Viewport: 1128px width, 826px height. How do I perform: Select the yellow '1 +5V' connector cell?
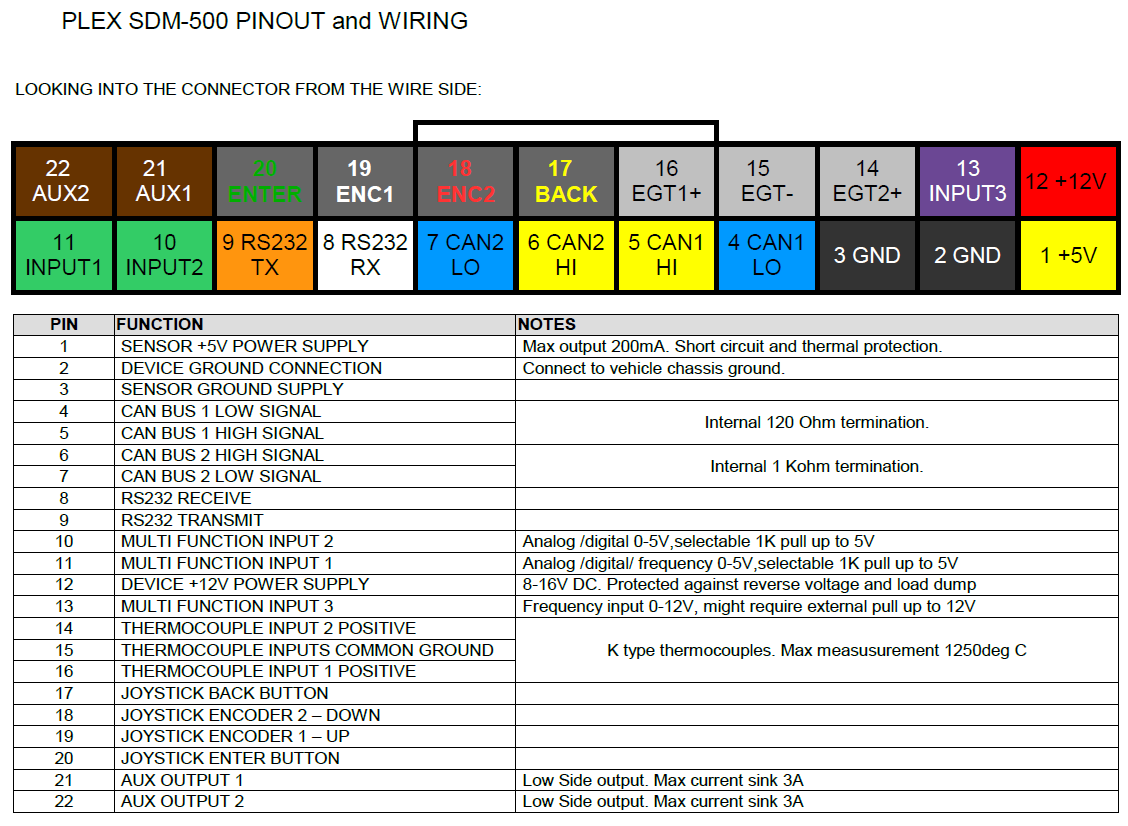tap(1068, 255)
